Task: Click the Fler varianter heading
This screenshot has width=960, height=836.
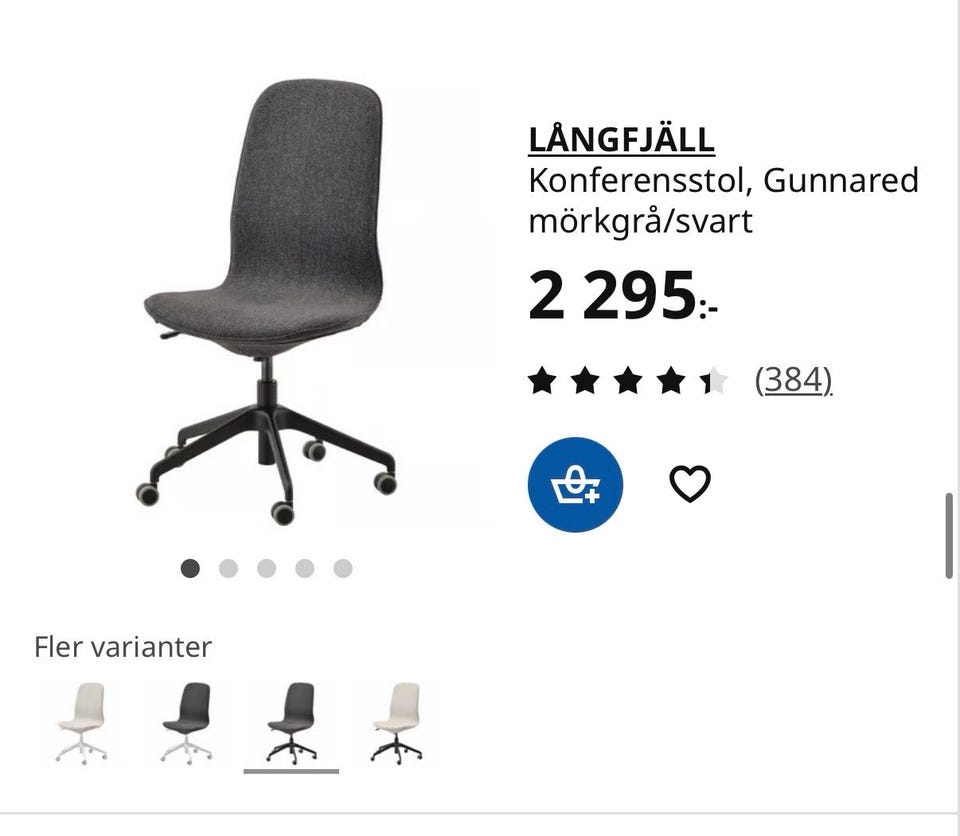Action: (x=123, y=647)
